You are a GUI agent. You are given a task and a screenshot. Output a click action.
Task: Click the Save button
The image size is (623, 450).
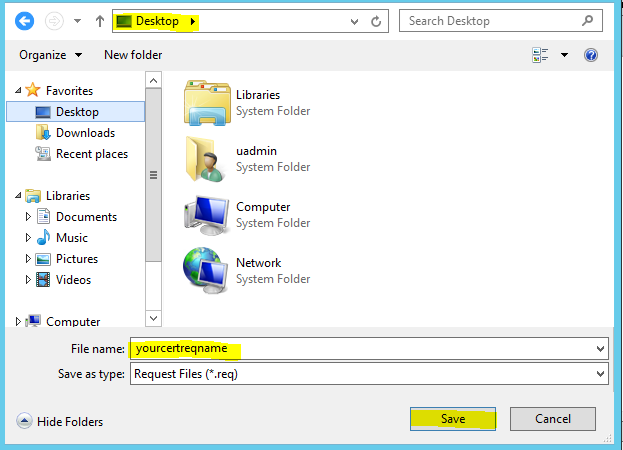453,419
